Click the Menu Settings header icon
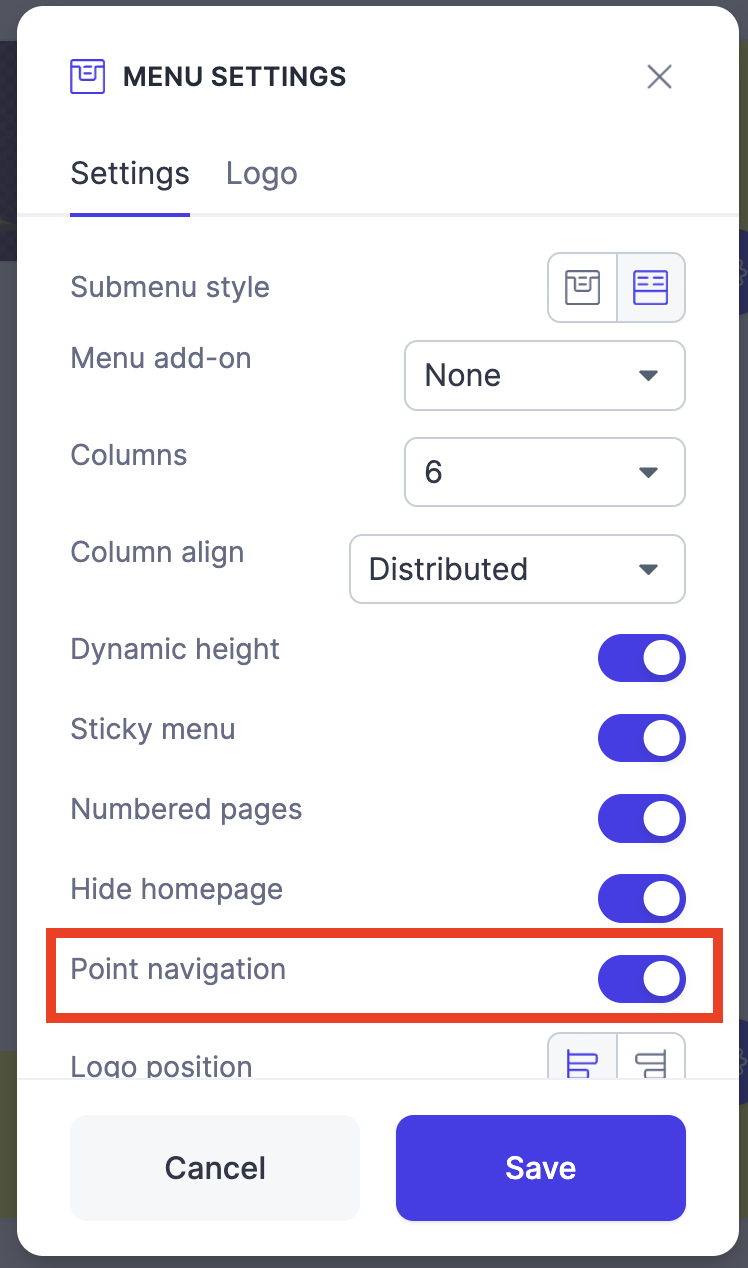The width and height of the screenshot is (748, 1268). tap(88, 77)
